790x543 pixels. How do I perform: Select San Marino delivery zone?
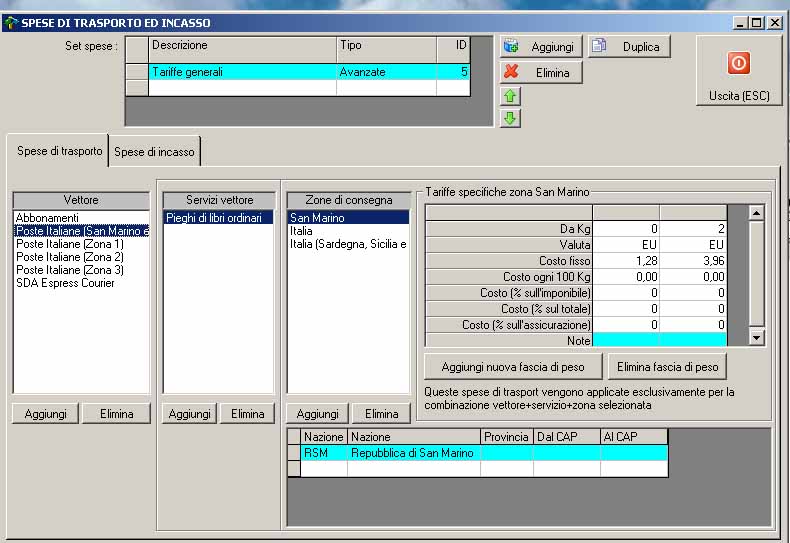348,218
